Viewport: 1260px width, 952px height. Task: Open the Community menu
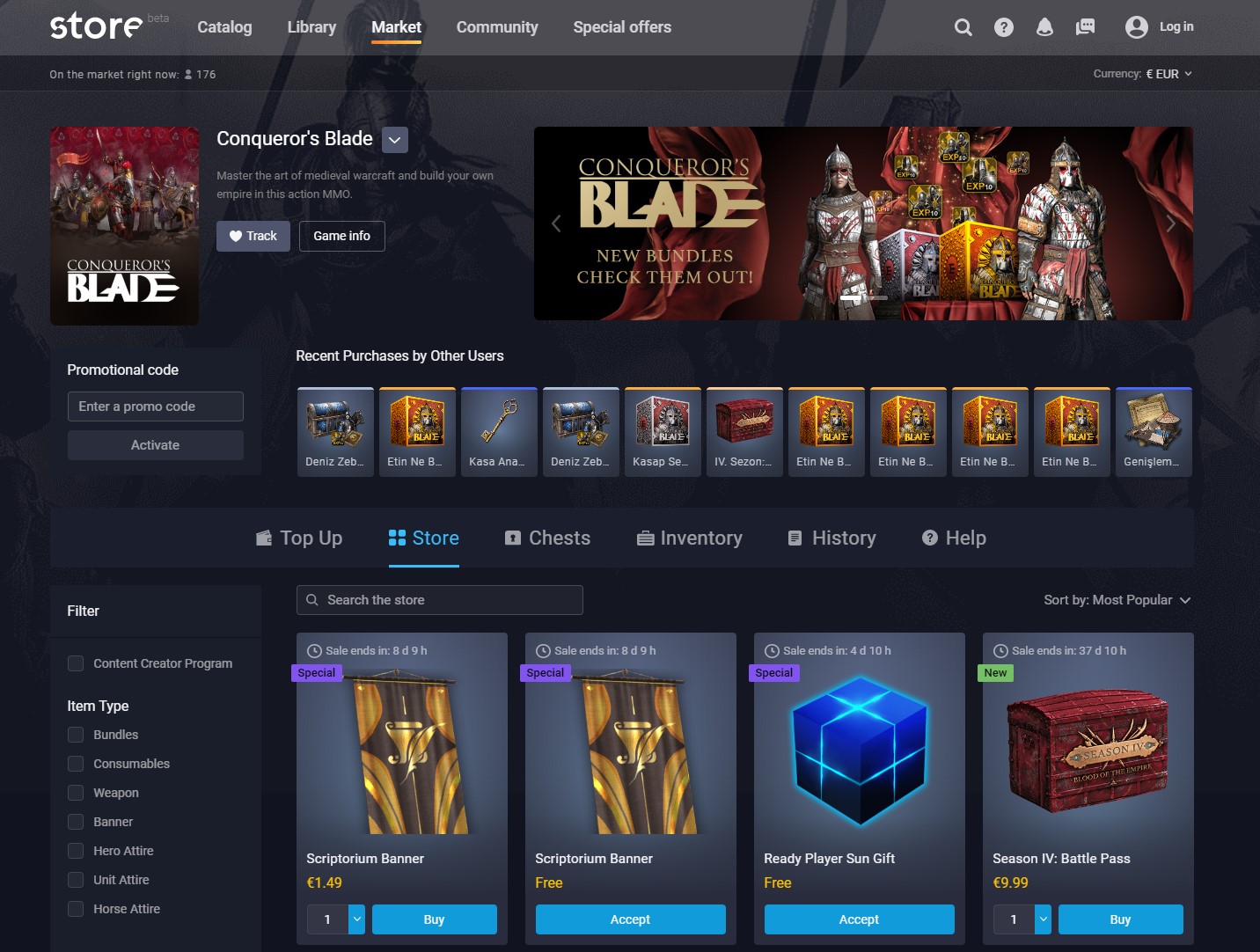coord(497,27)
